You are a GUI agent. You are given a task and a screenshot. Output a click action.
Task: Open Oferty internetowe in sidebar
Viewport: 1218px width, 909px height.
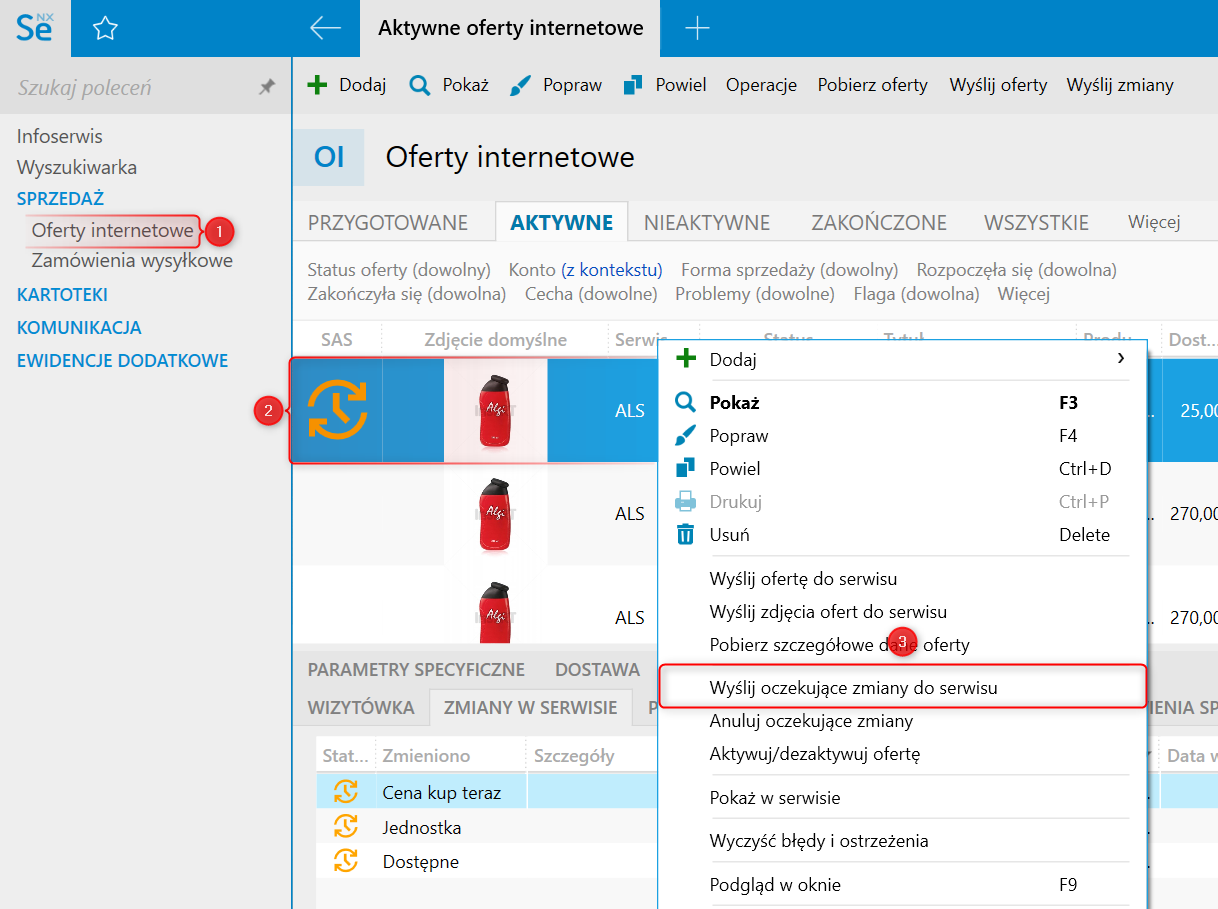point(112,230)
